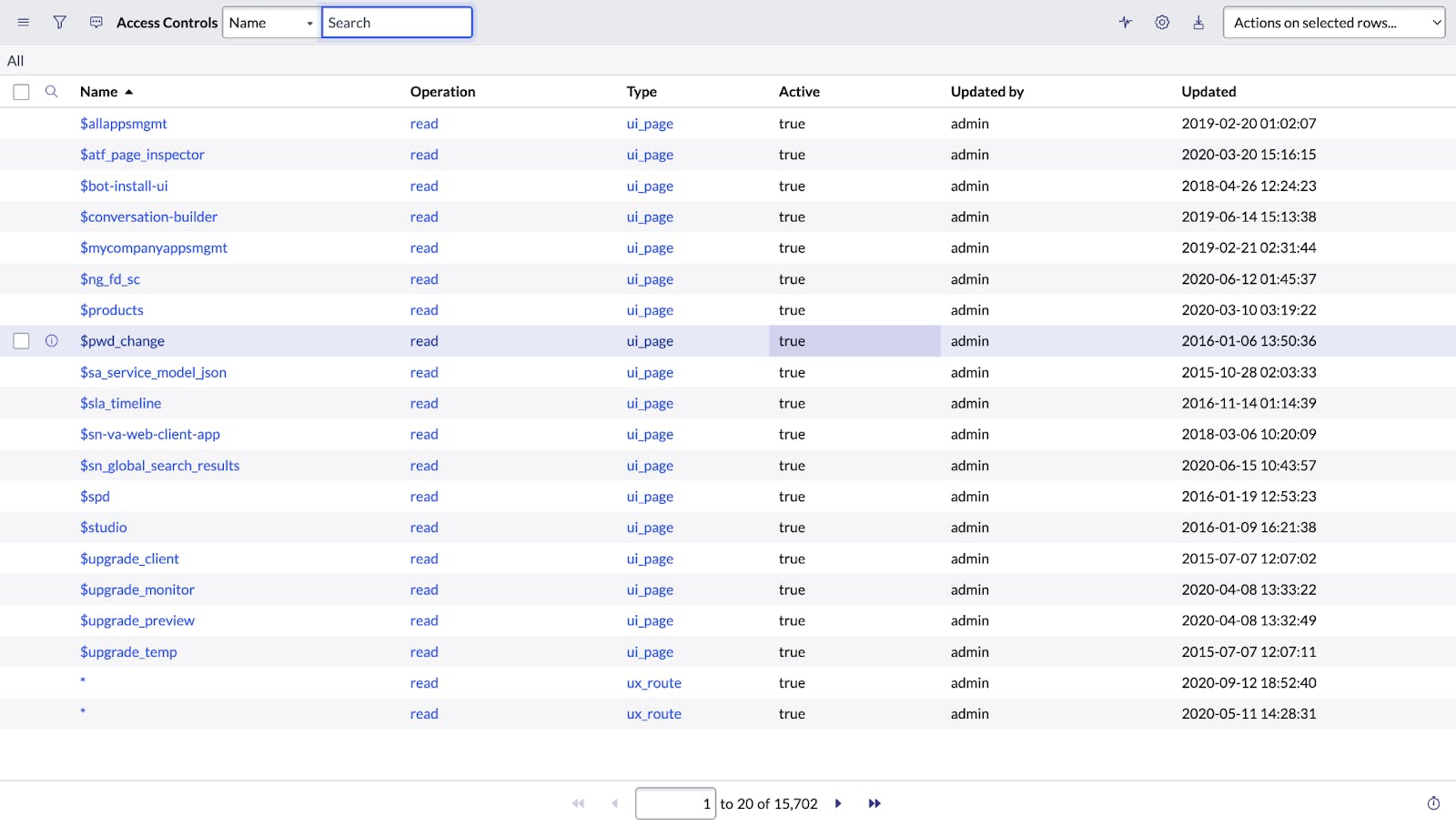1456x826 pixels.
Task: Open the activity stream icon
Action: point(1126,23)
